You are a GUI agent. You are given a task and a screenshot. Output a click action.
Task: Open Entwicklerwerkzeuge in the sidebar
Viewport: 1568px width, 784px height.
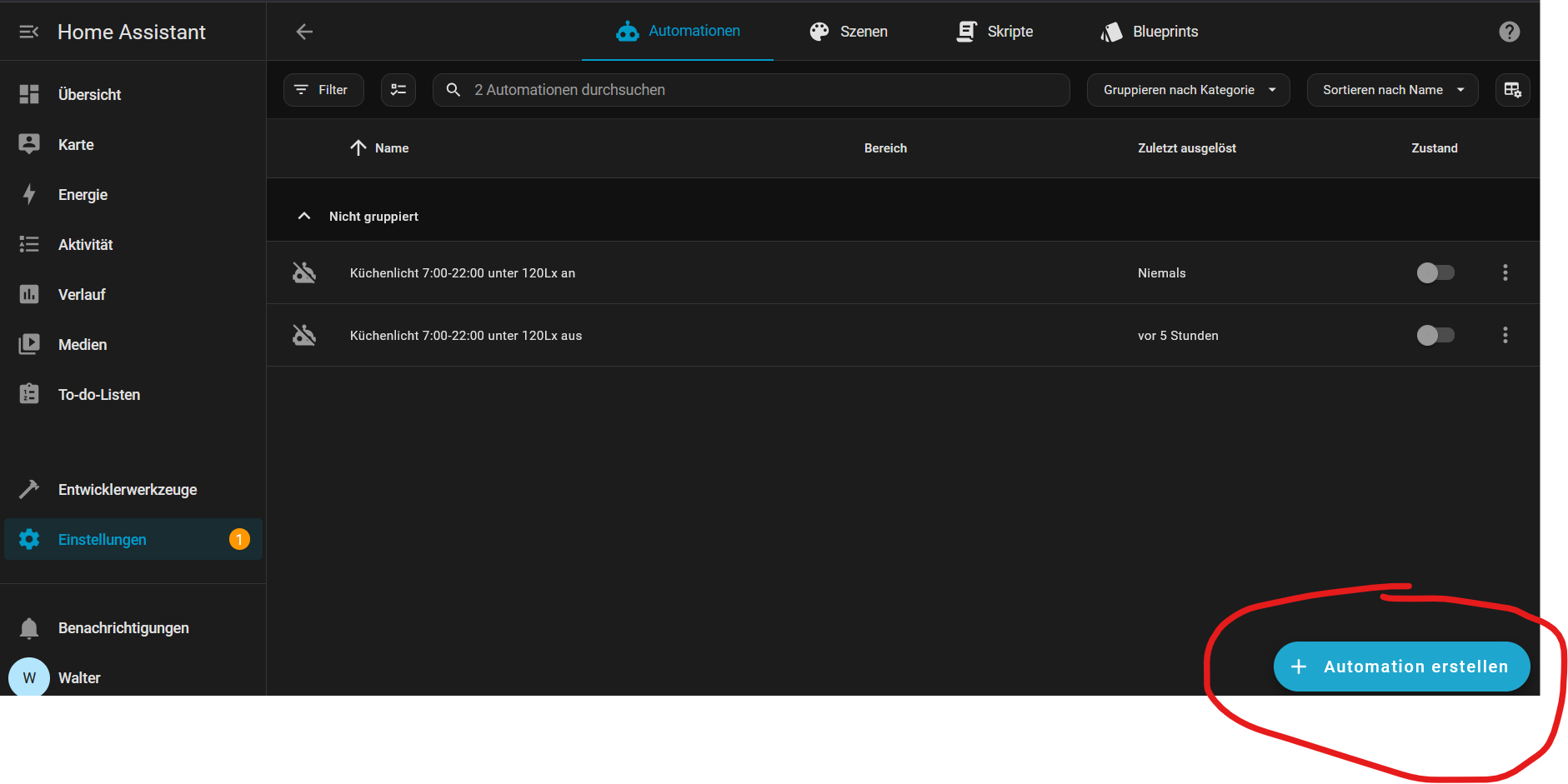(128, 490)
